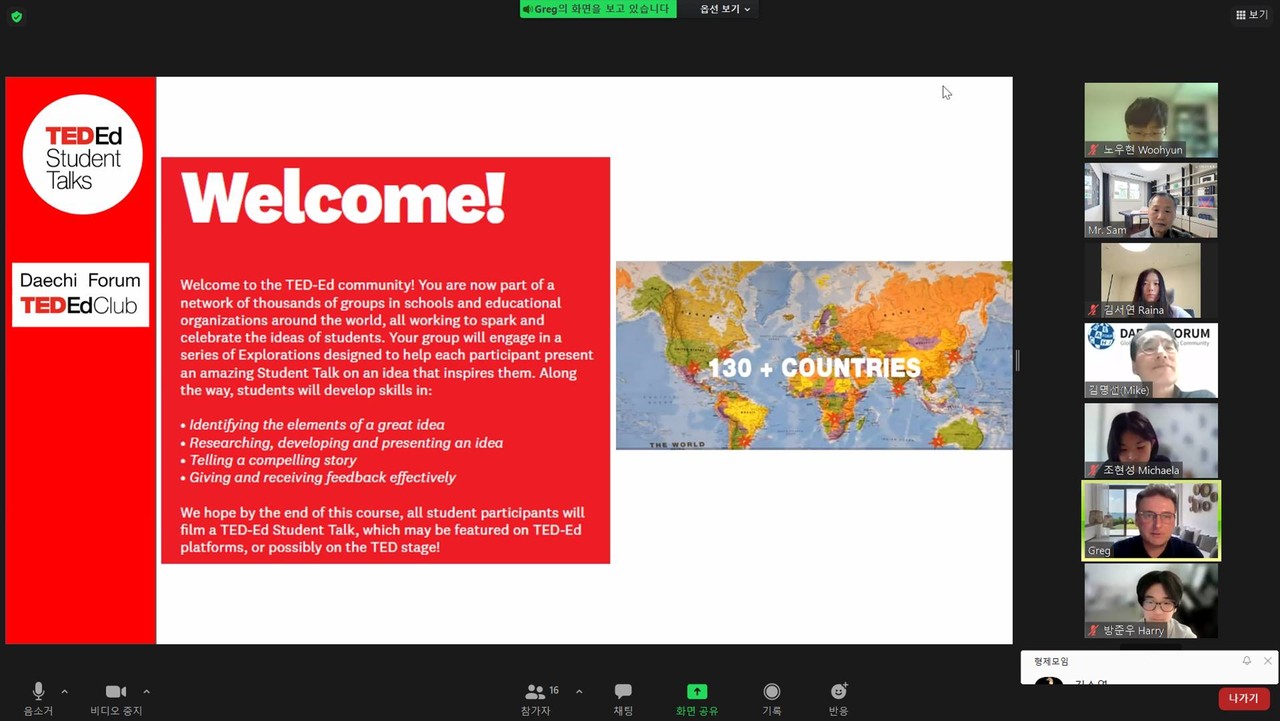Click the muted mic icon on Raina
Viewport: 1280px width, 721px height.
(1094, 310)
